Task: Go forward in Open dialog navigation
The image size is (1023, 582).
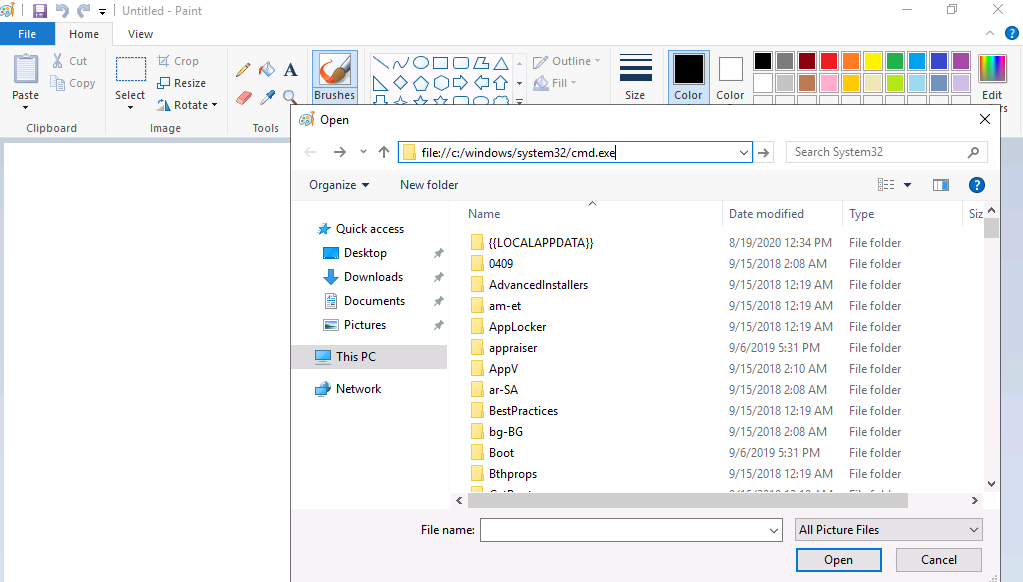Action: (339, 152)
